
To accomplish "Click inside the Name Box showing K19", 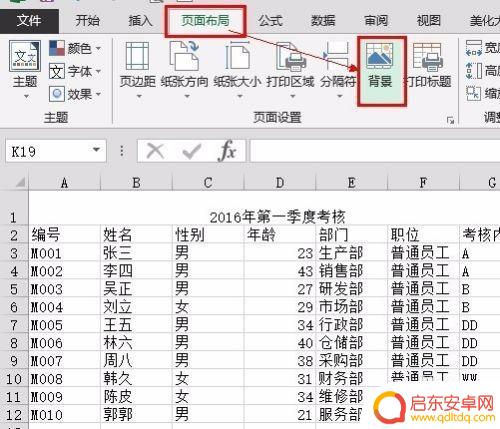I will pyautogui.click(x=48, y=151).
